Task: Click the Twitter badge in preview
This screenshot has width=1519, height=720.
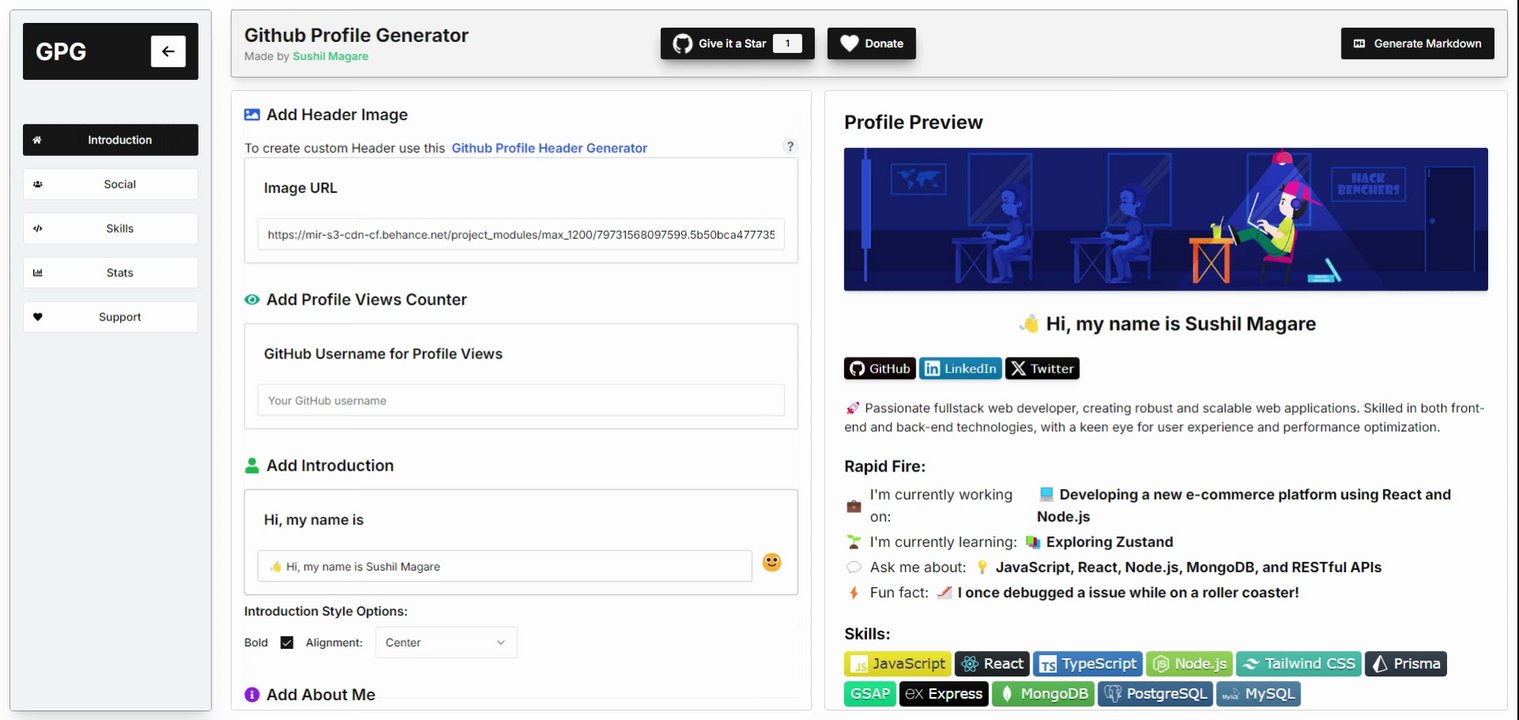Action: point(1042,368)
